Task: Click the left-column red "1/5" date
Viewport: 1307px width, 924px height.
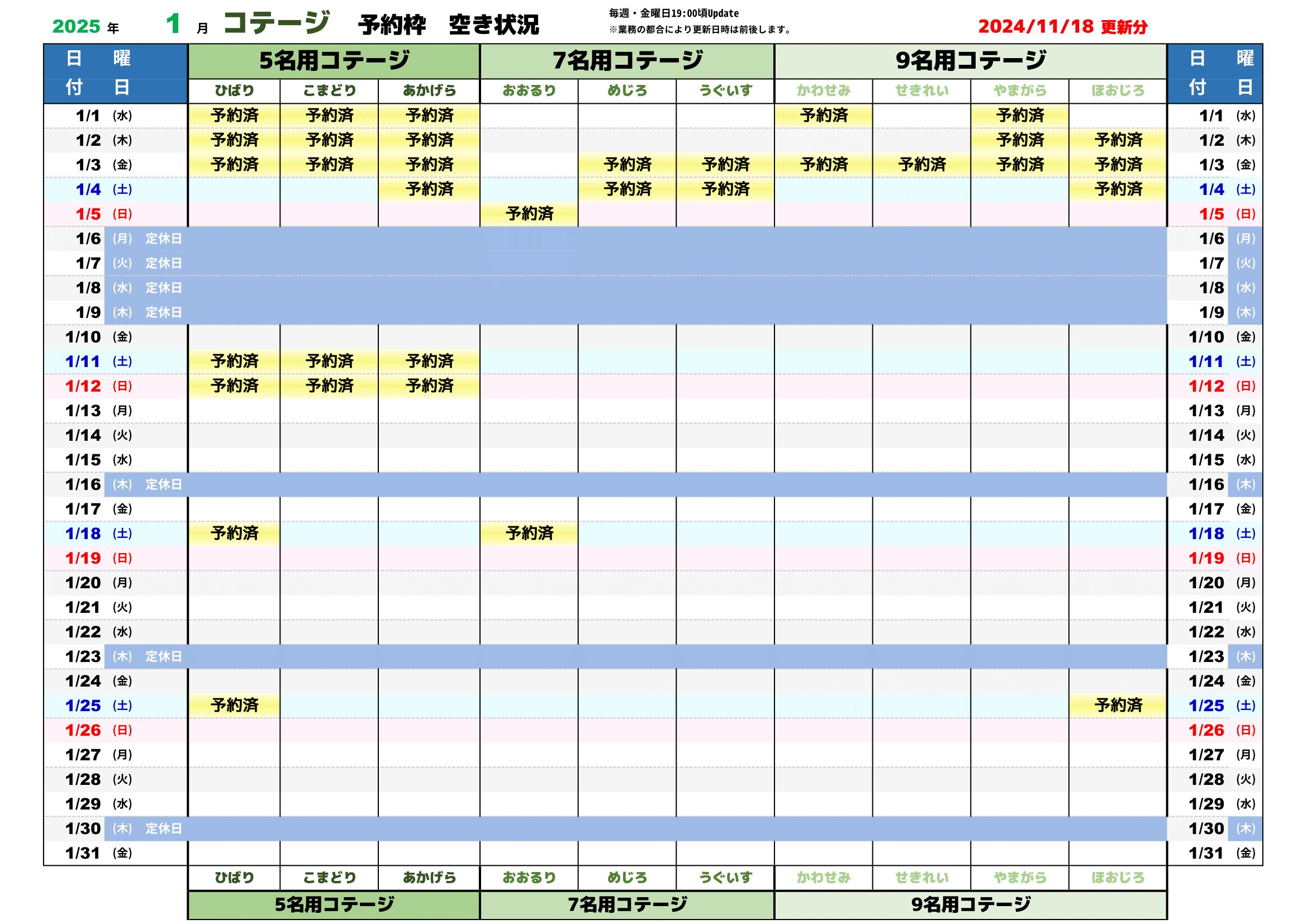Action: pyautogui.click(x=88, y=215)
